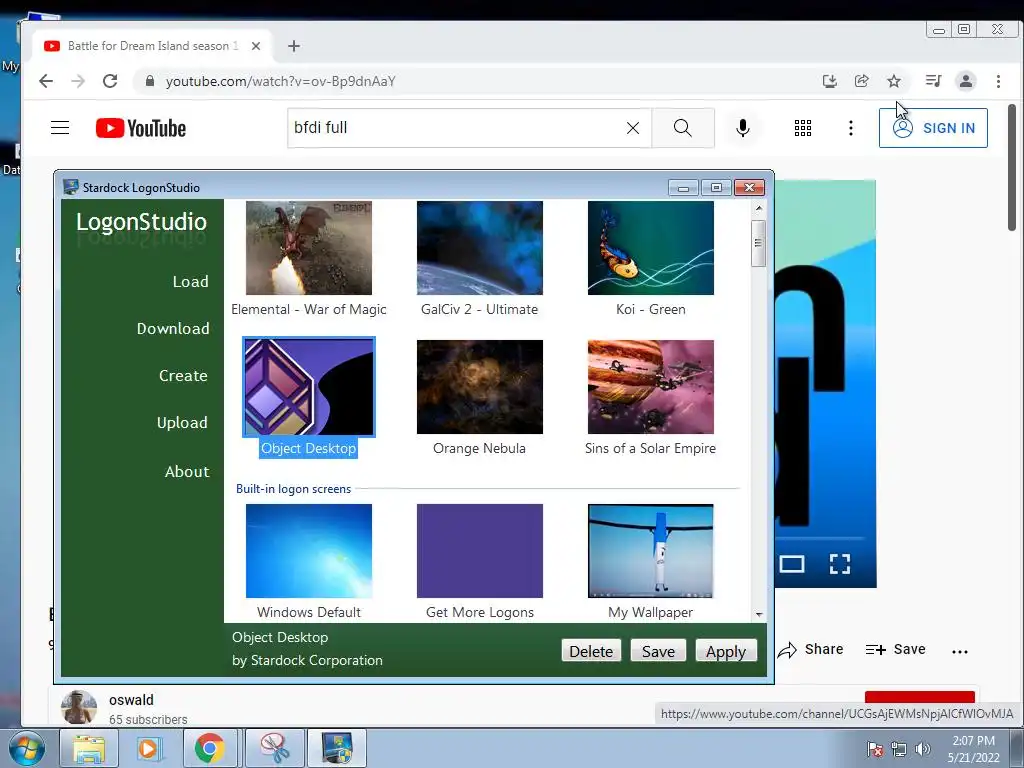Open the Windows Start menu
The width and height of the screenshot is (1024, 768).
pyautogui.click(x=27, y=748)
